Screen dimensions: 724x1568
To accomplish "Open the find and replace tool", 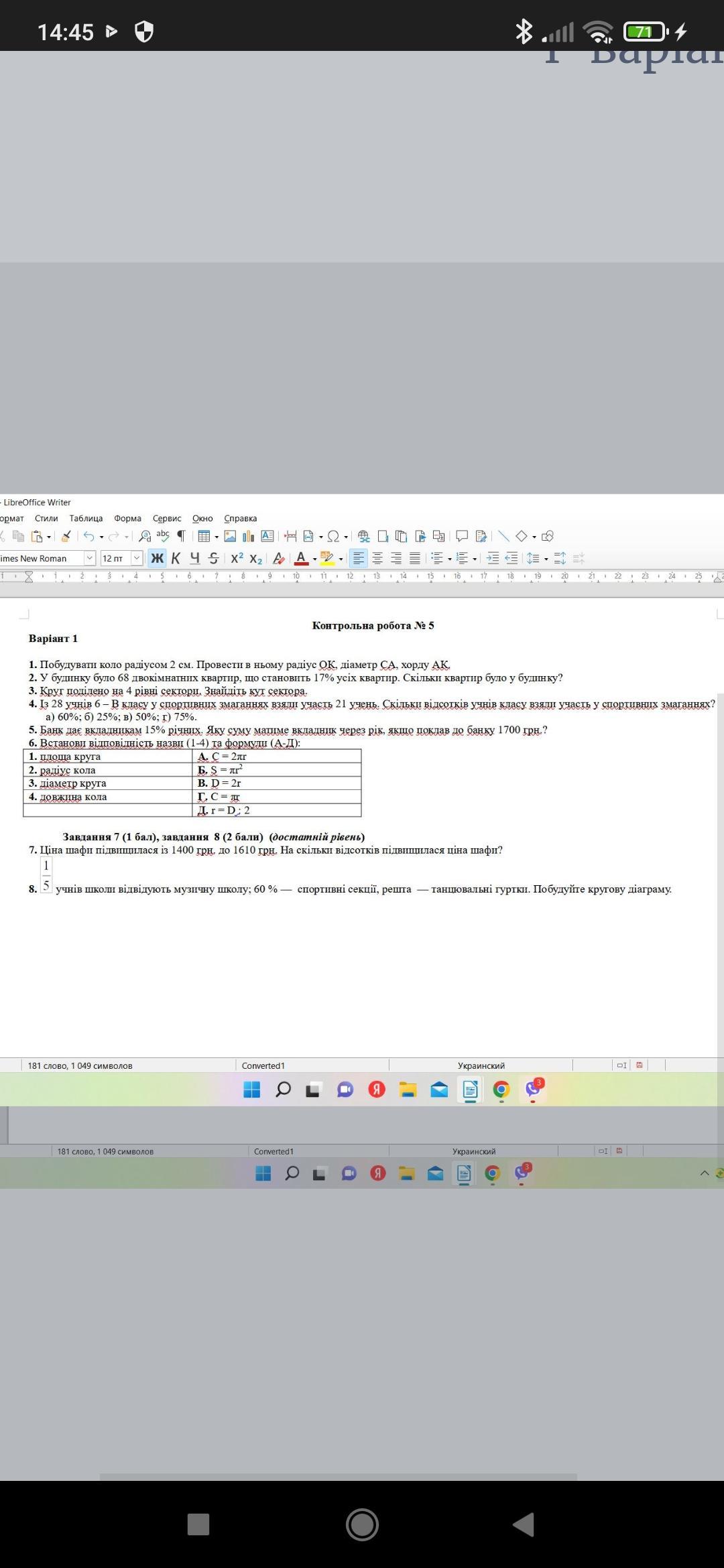I will point(145,536).
